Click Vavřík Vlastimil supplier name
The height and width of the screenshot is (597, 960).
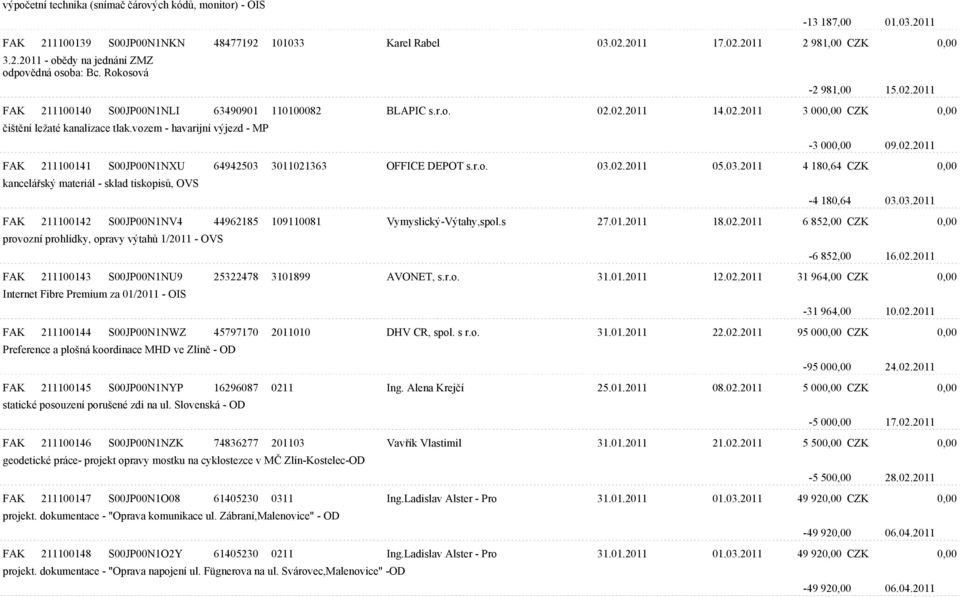pos(424,443)
